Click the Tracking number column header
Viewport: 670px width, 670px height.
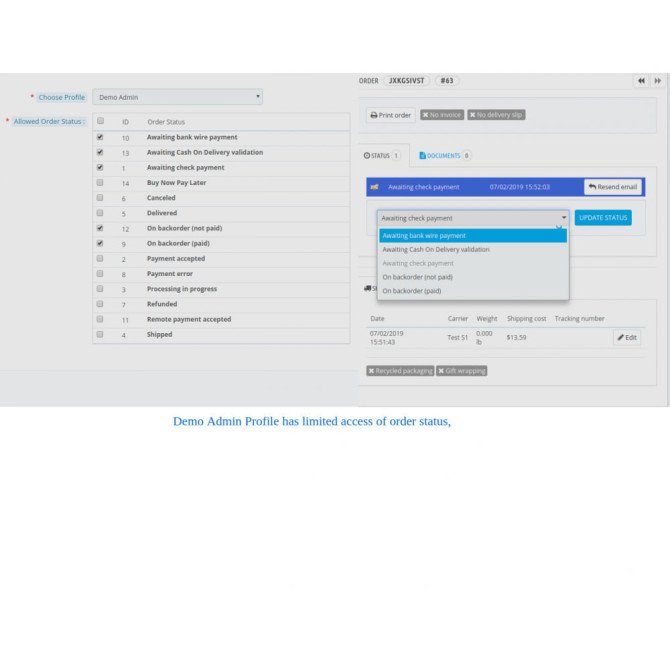579,318
